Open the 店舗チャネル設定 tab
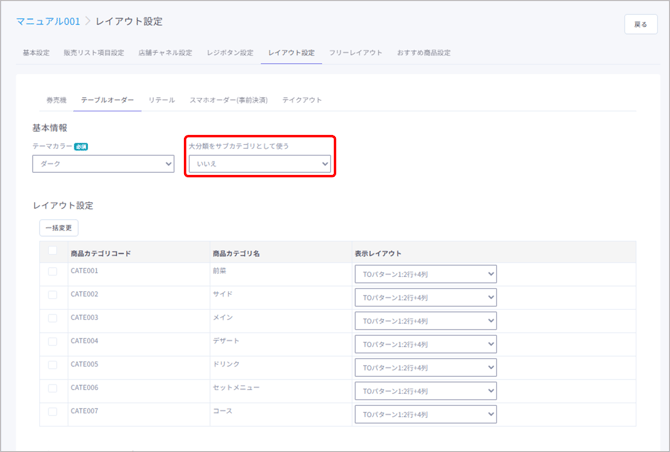 [x=165, y=52]
